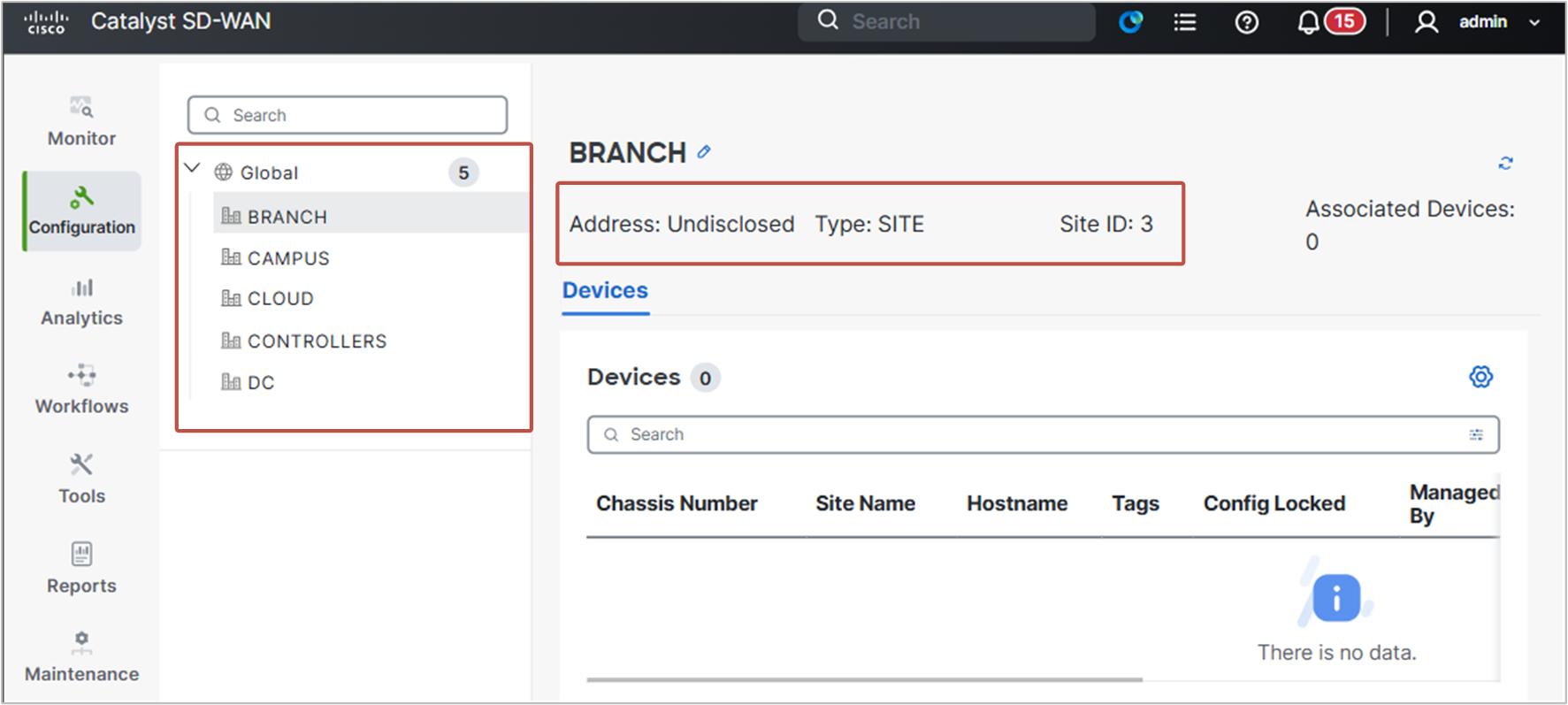Open the Maintenance sidebar icon
Screen dimensions: 1568x705
81,642
